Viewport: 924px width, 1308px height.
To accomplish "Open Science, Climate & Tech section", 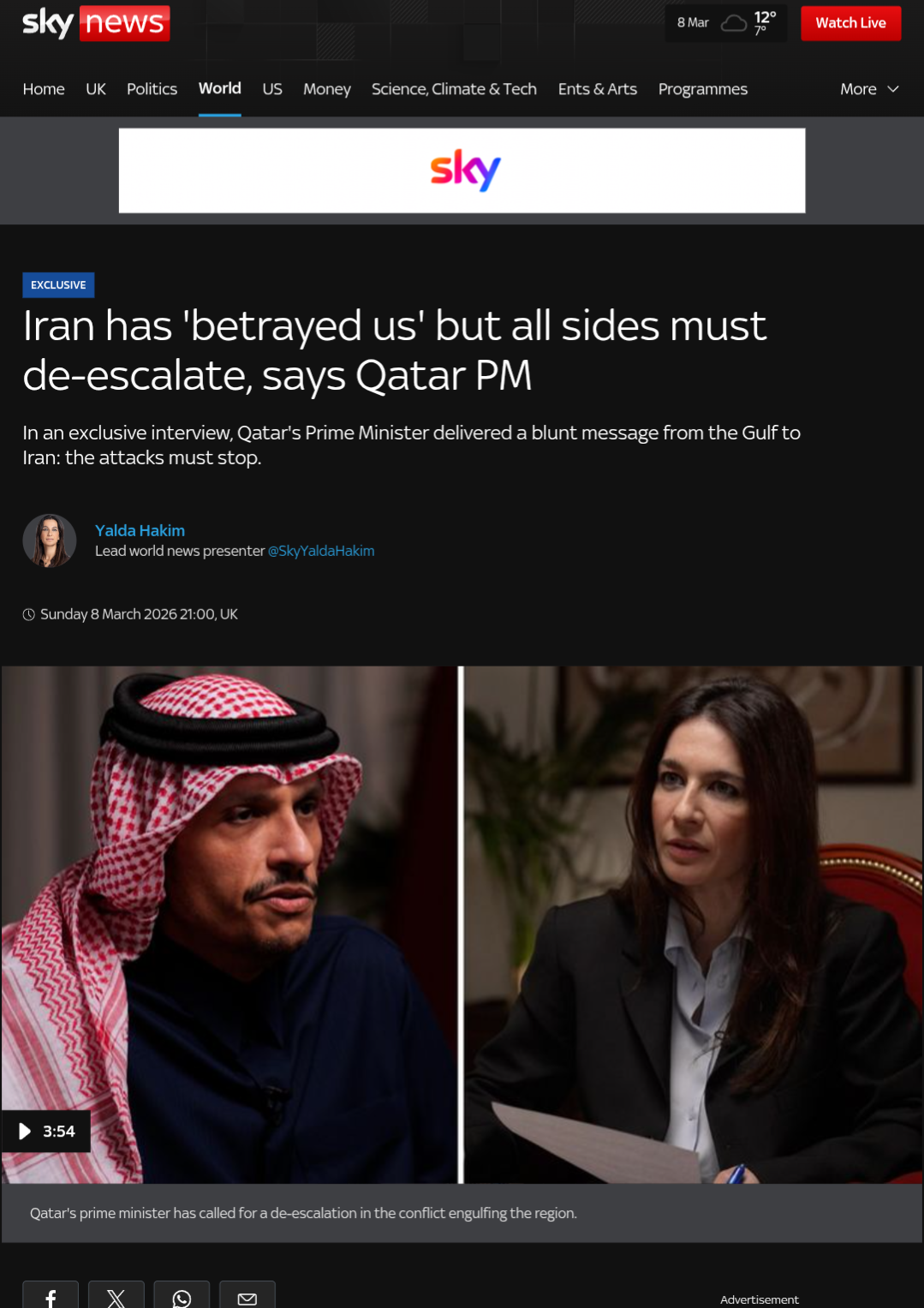I will tap(454, 89).
